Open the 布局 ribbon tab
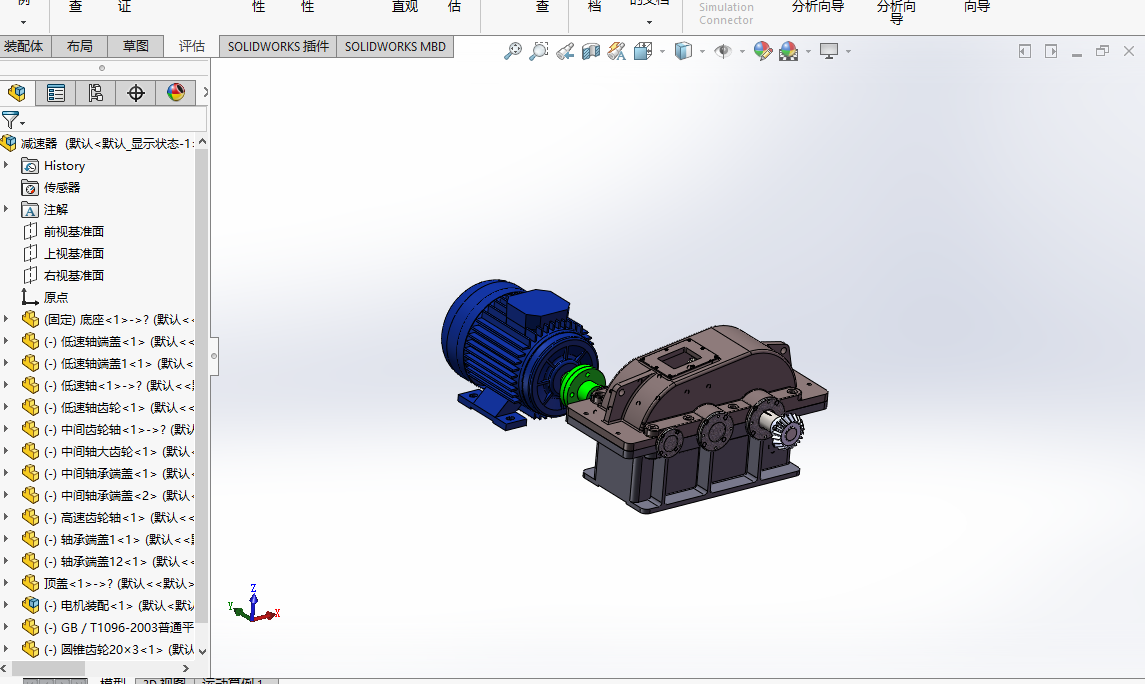 (x=80, y=46)
